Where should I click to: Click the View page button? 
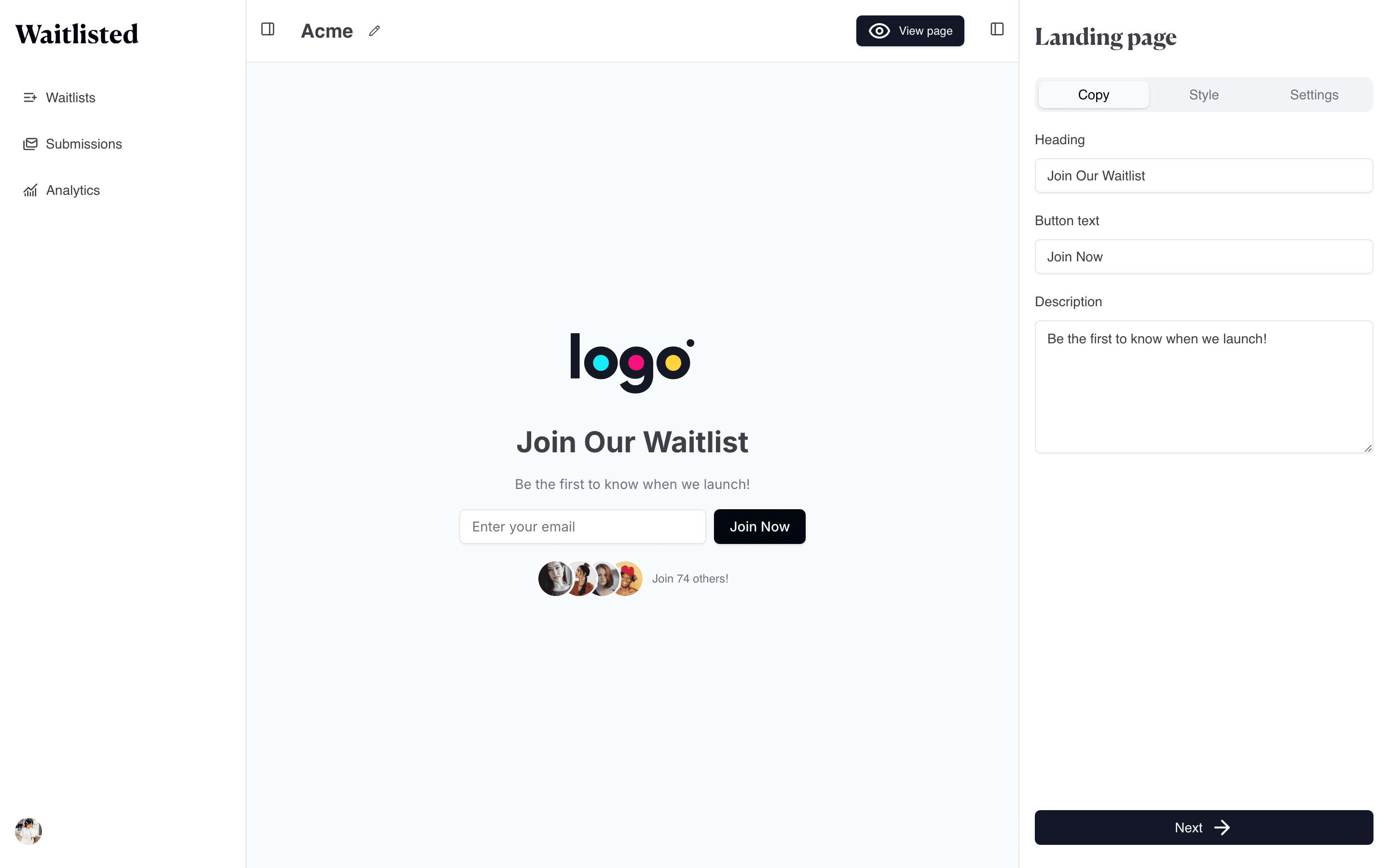point(910,31)
